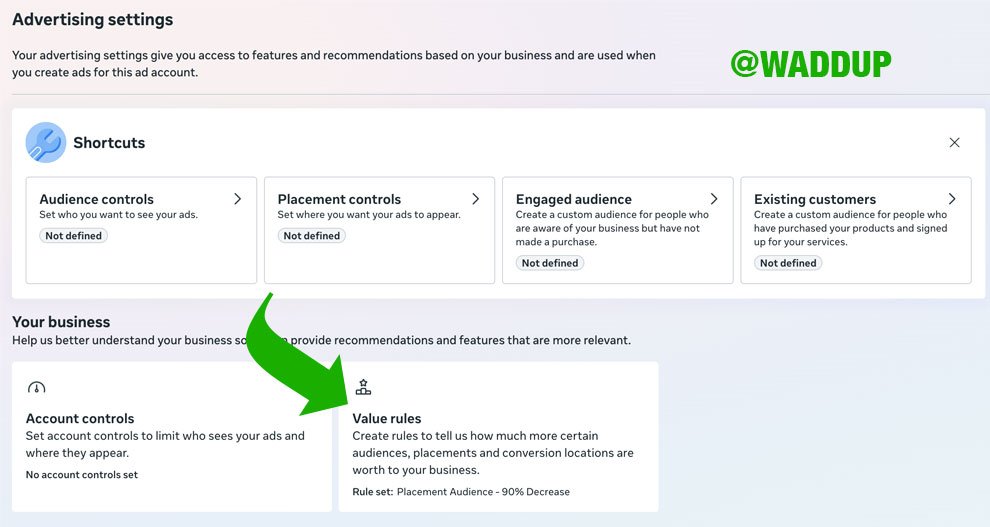Screen dimensions: 990x527
Task: Click the Account controls gauge icon
Action: (x=37, y=387)
